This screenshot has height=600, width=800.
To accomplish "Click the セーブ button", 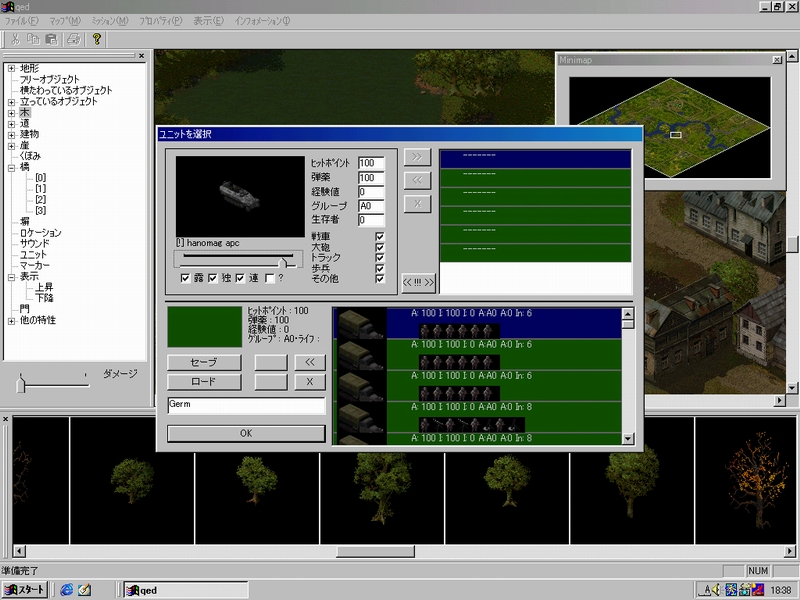I will point(204,362).
